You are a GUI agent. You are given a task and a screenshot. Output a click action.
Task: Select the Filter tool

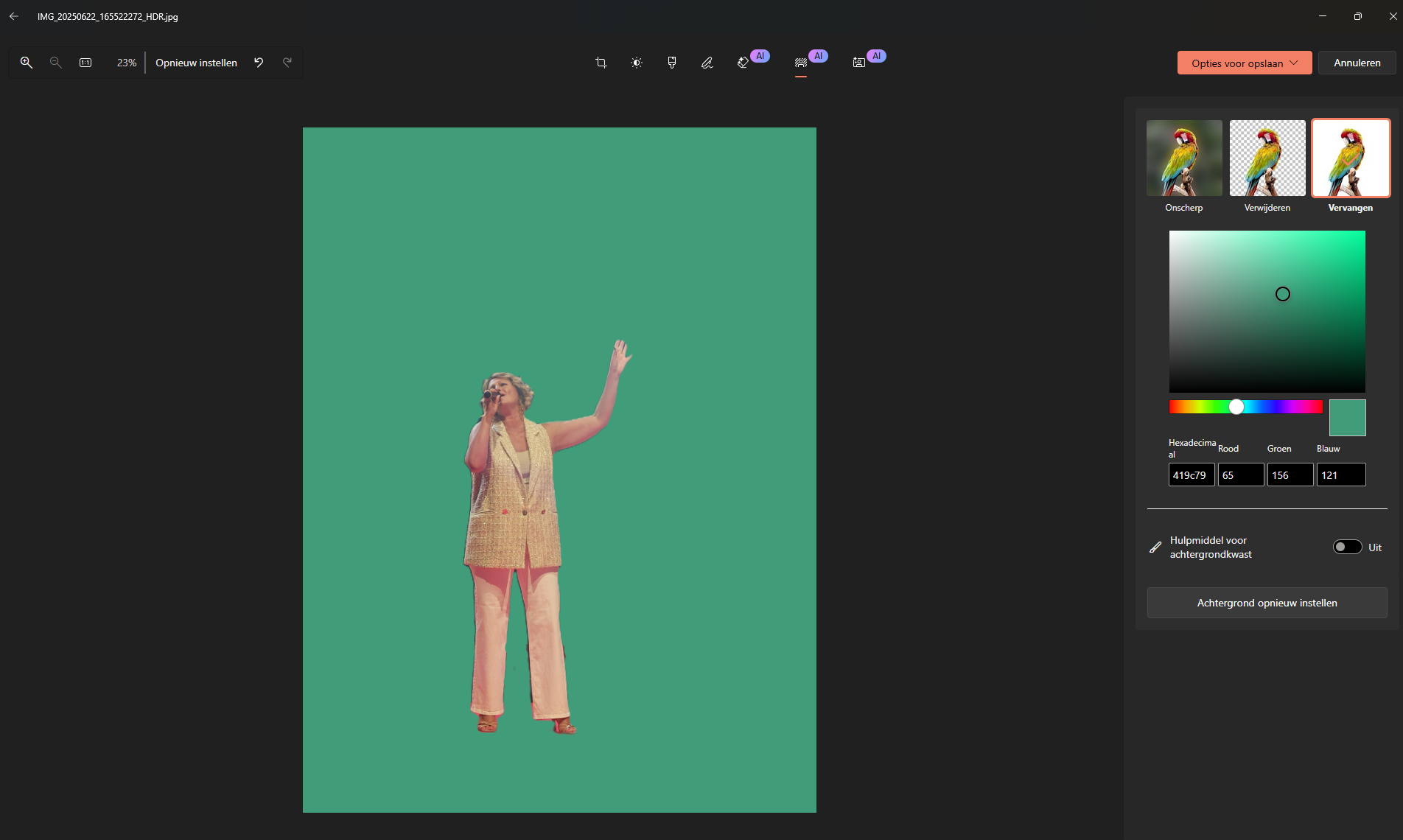point(671,63)
